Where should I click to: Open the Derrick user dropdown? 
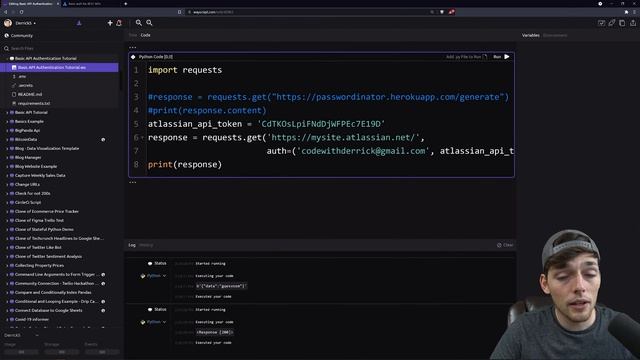click(25, 23)
